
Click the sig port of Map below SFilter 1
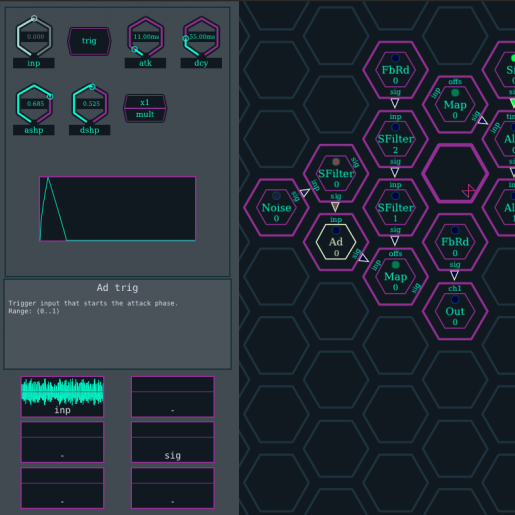pyautogui.click(x=416, y=288)
